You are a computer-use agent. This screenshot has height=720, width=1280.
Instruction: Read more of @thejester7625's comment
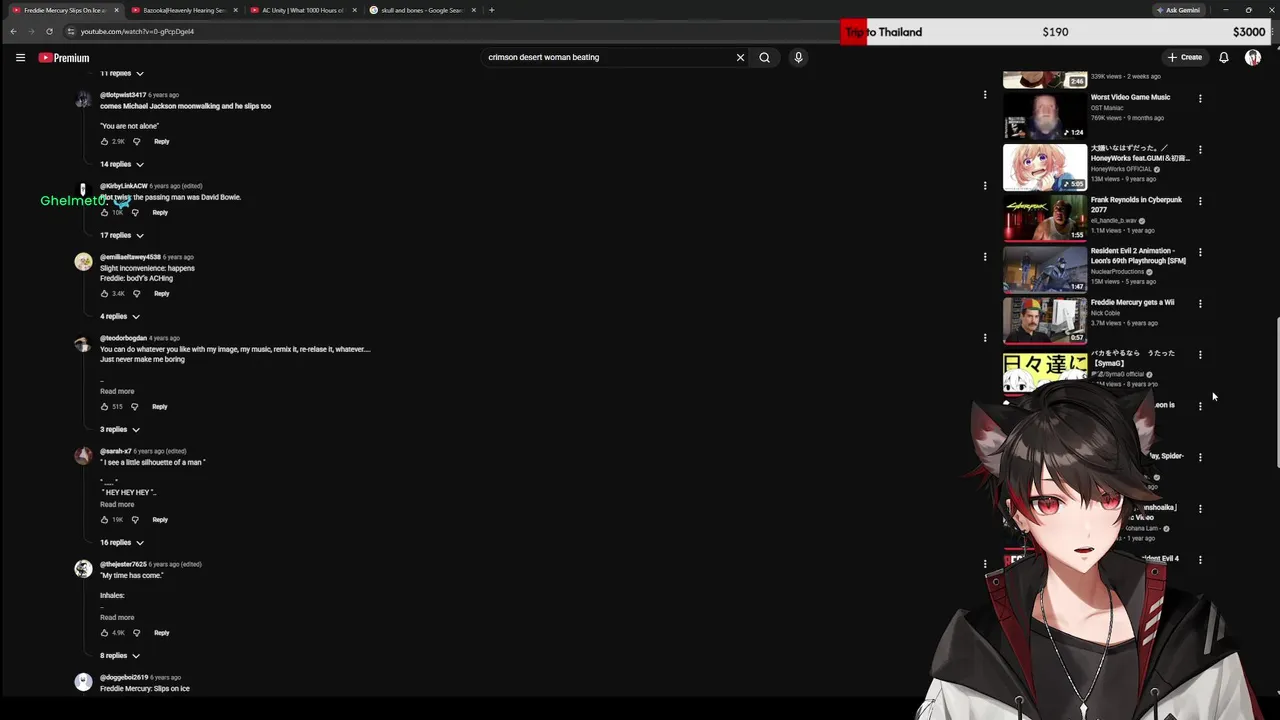tap(117, 617)
